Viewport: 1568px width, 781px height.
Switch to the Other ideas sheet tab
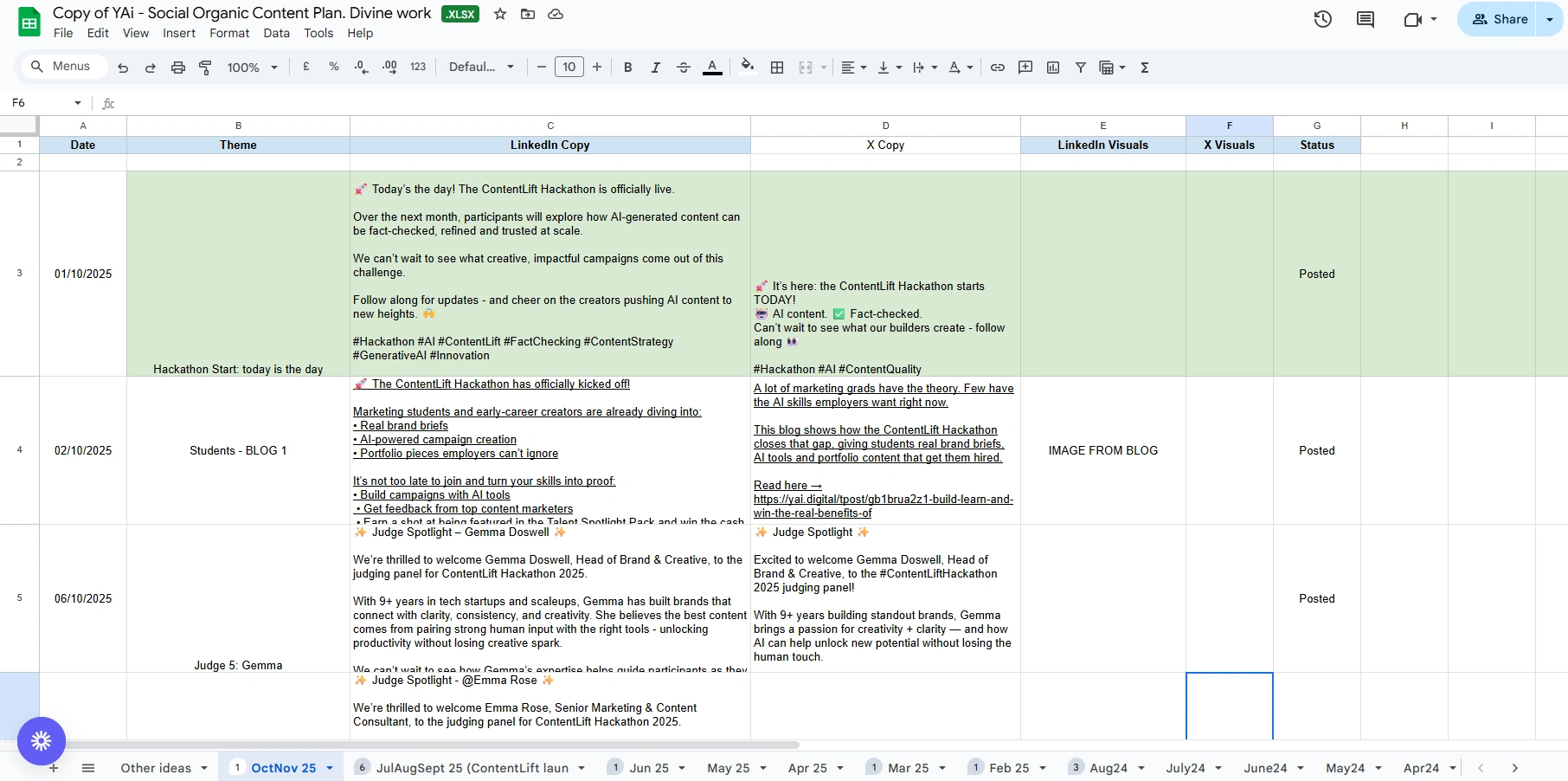pyautogui.click(x=156, y=768)
